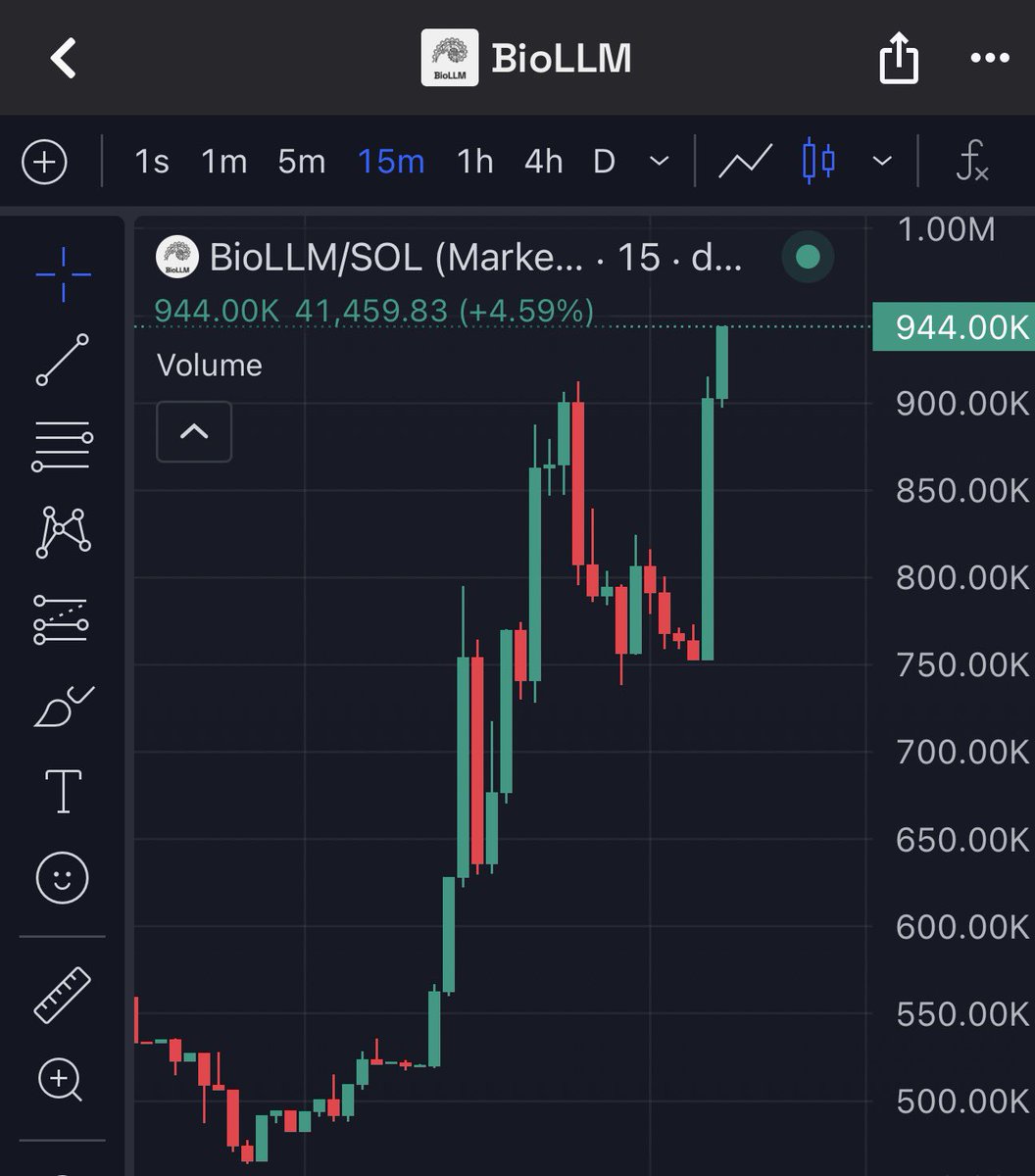The image size is (1035, 1176).
Task: Switch to line chart style
Action: [x=746, y=162]
